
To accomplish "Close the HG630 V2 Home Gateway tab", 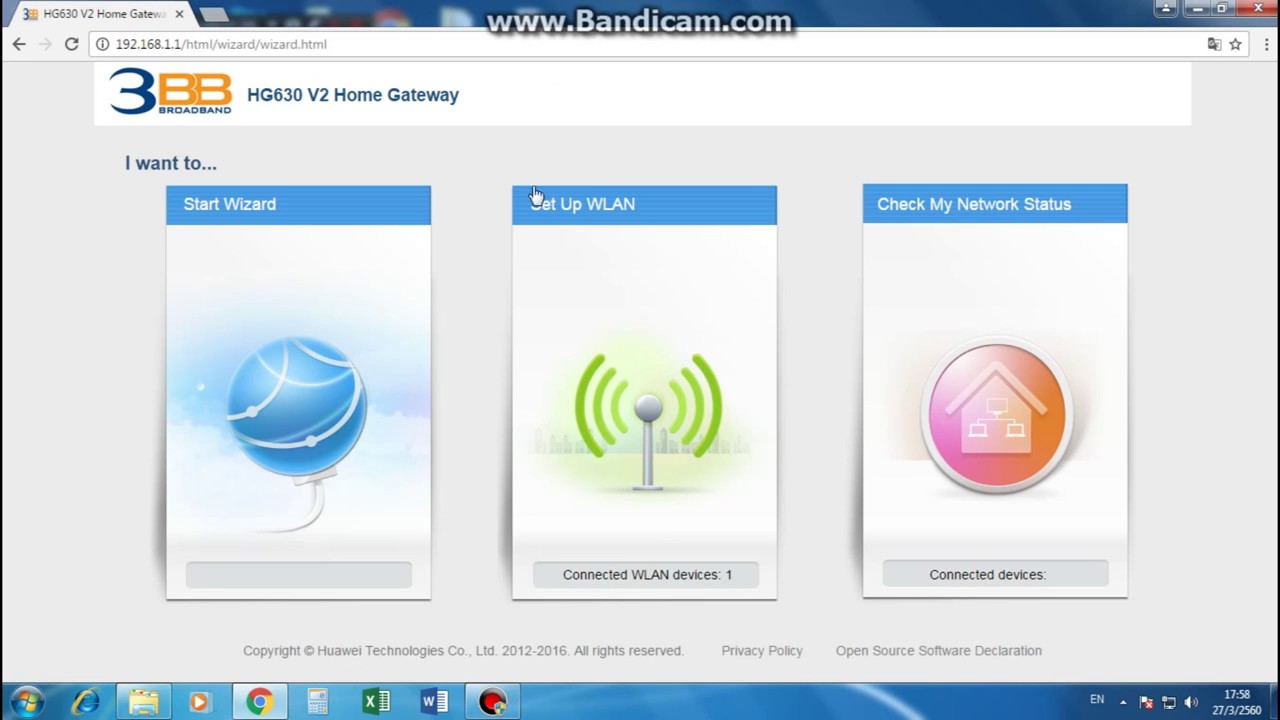I will point(179,14).
